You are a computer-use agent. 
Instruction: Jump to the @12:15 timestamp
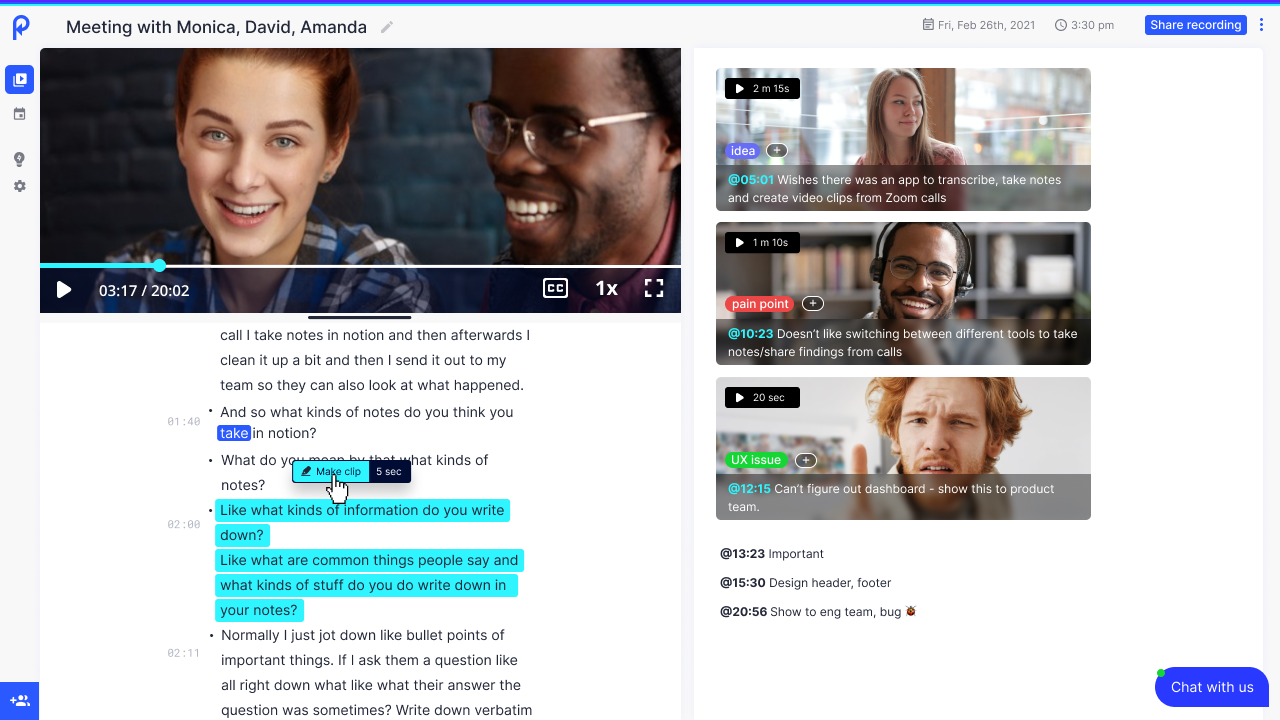pyautogui.click(x=749, y=489)
